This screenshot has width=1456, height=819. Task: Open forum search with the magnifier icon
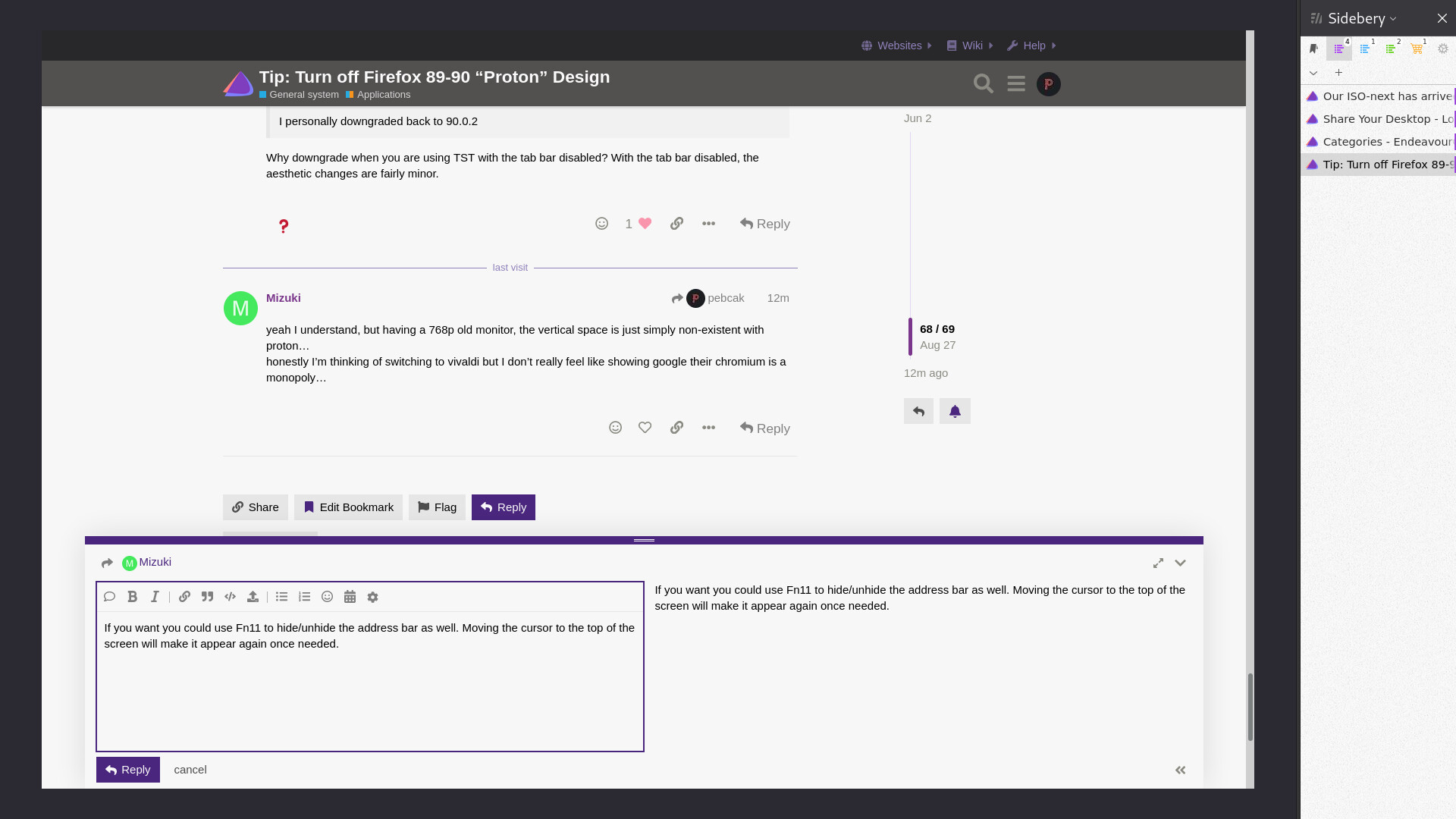pyautogui.click(x=984, y=83)
